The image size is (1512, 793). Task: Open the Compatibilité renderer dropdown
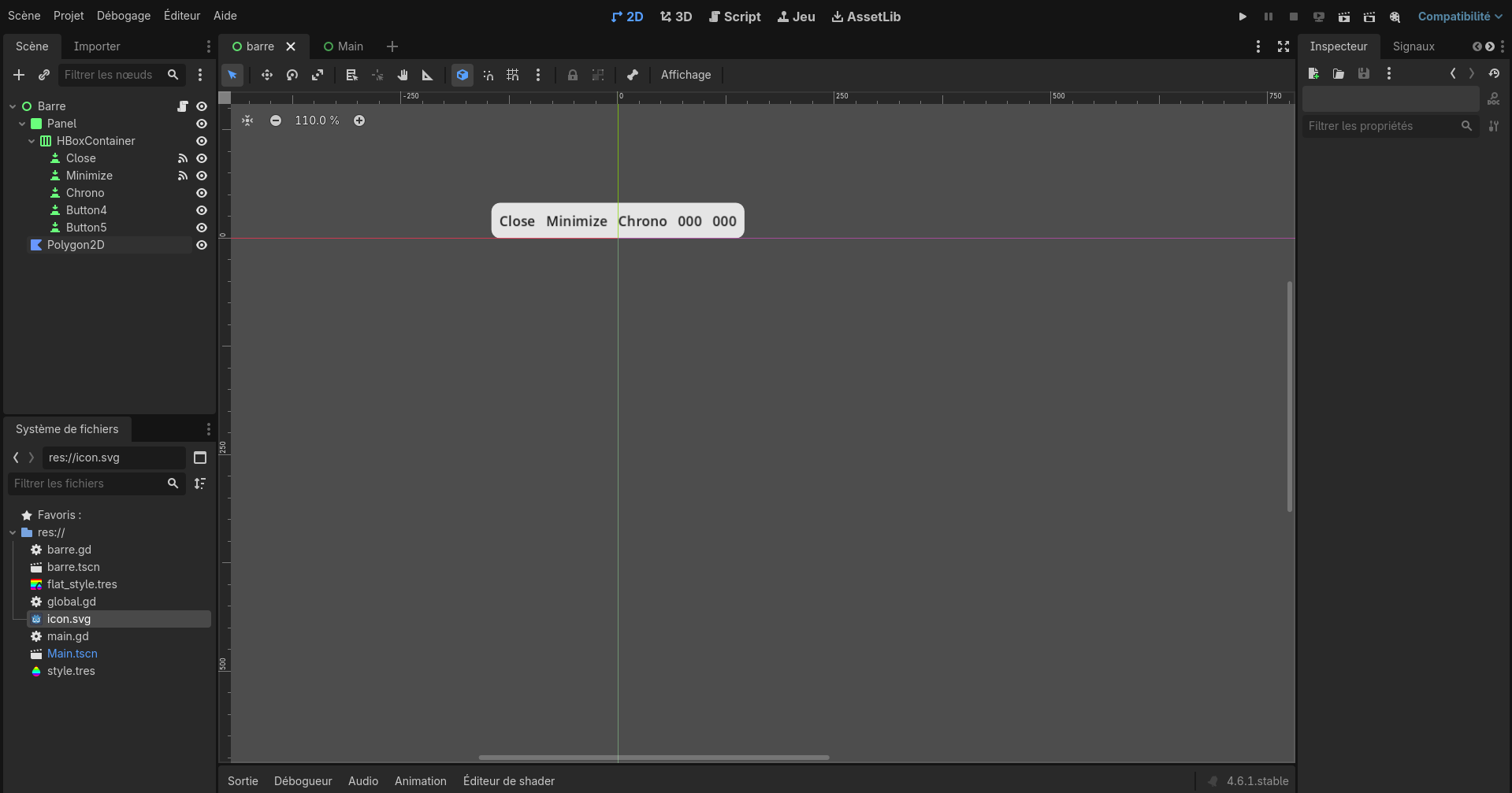[1459, 17]
